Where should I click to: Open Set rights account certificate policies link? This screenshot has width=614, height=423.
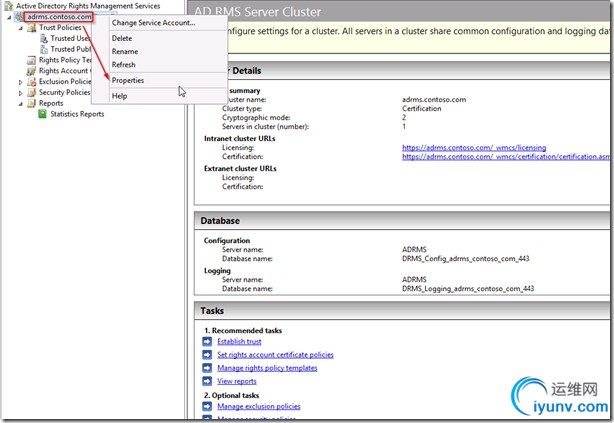coord(275,355)
